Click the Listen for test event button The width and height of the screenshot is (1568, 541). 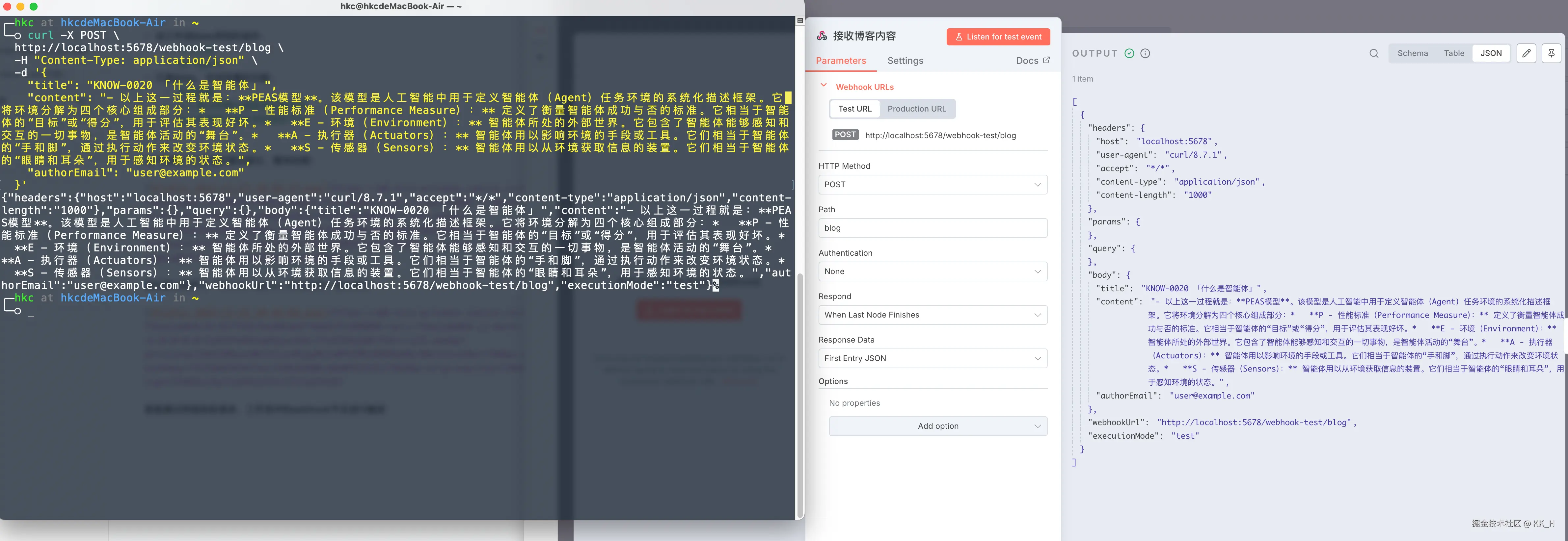[x=998, y=37]
